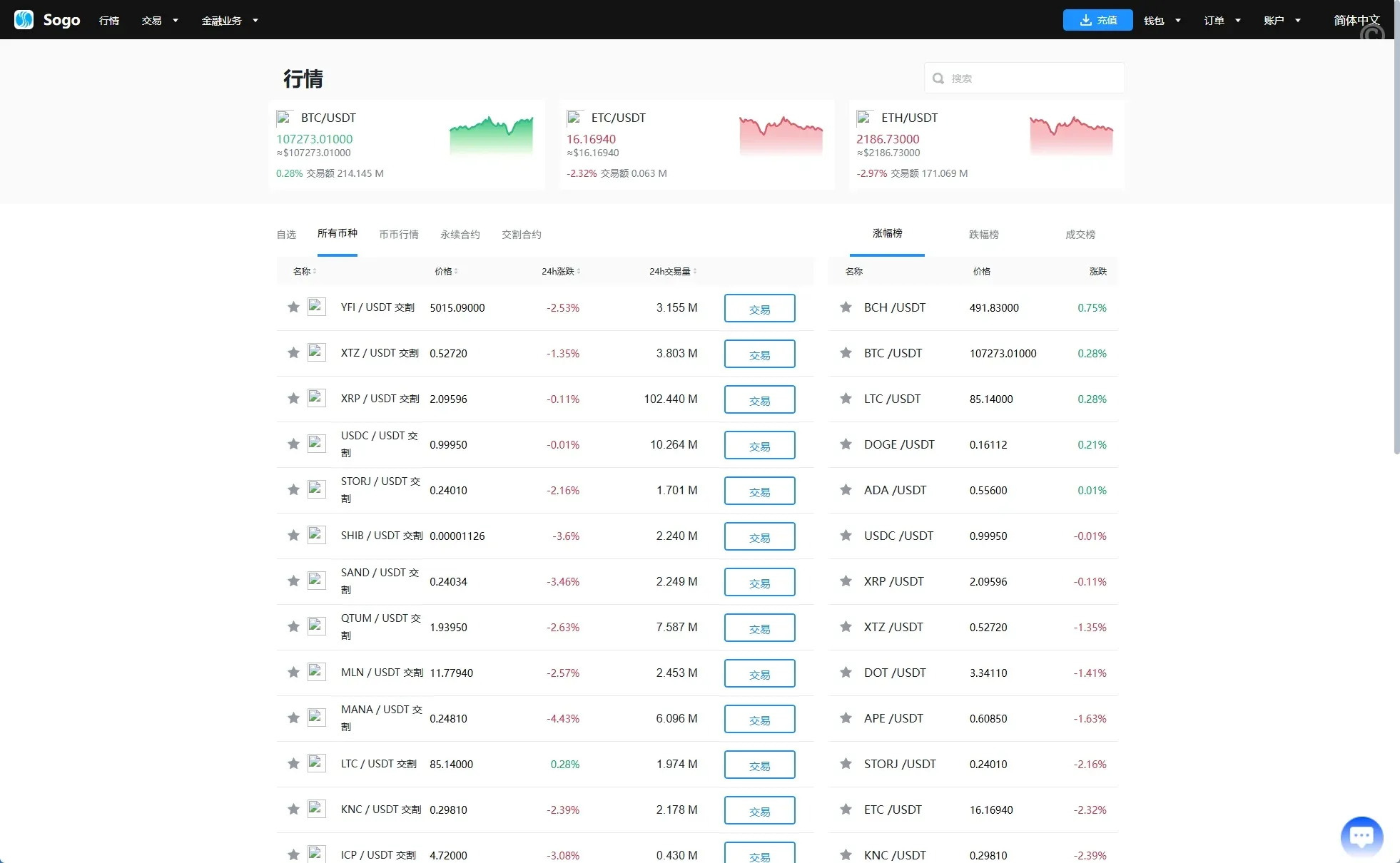Image resolution: width=1400 pixels, height=863 pixels.
Task: Click 交易 button for XTZ / USDT
Action: click(759, 354)
